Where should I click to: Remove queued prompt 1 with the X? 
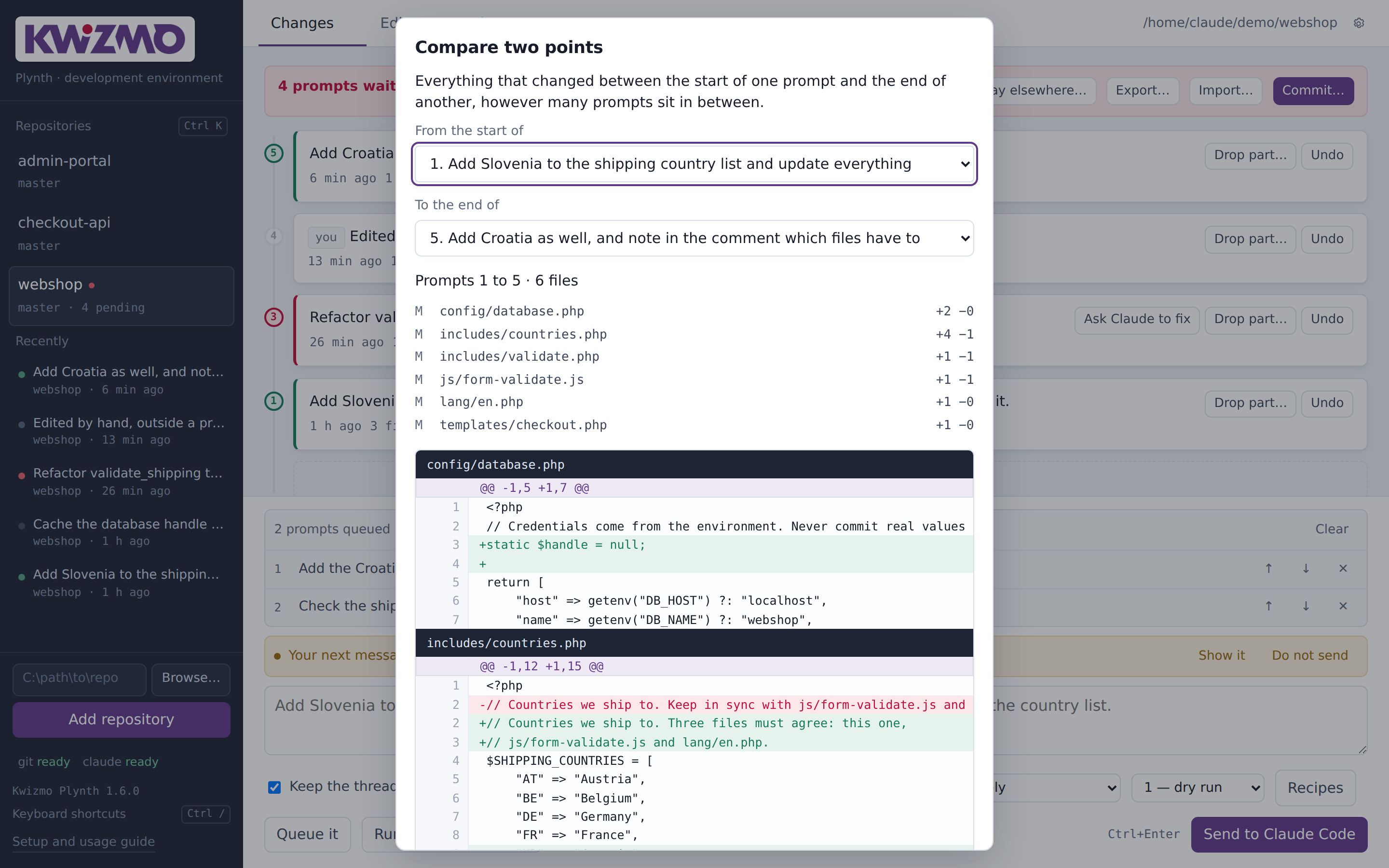click(x=1343, y=569)
